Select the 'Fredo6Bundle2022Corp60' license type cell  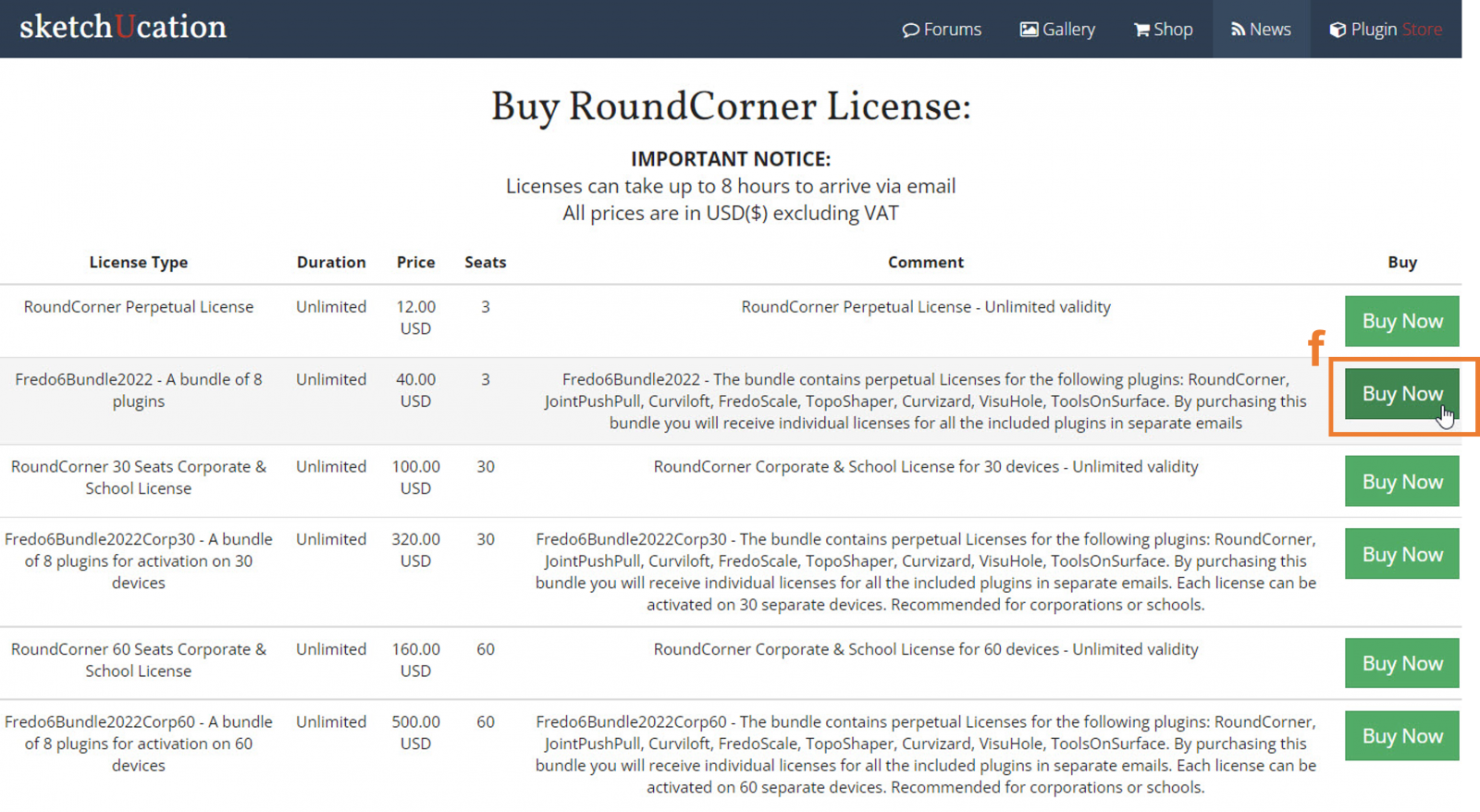[x=139, y=744]
